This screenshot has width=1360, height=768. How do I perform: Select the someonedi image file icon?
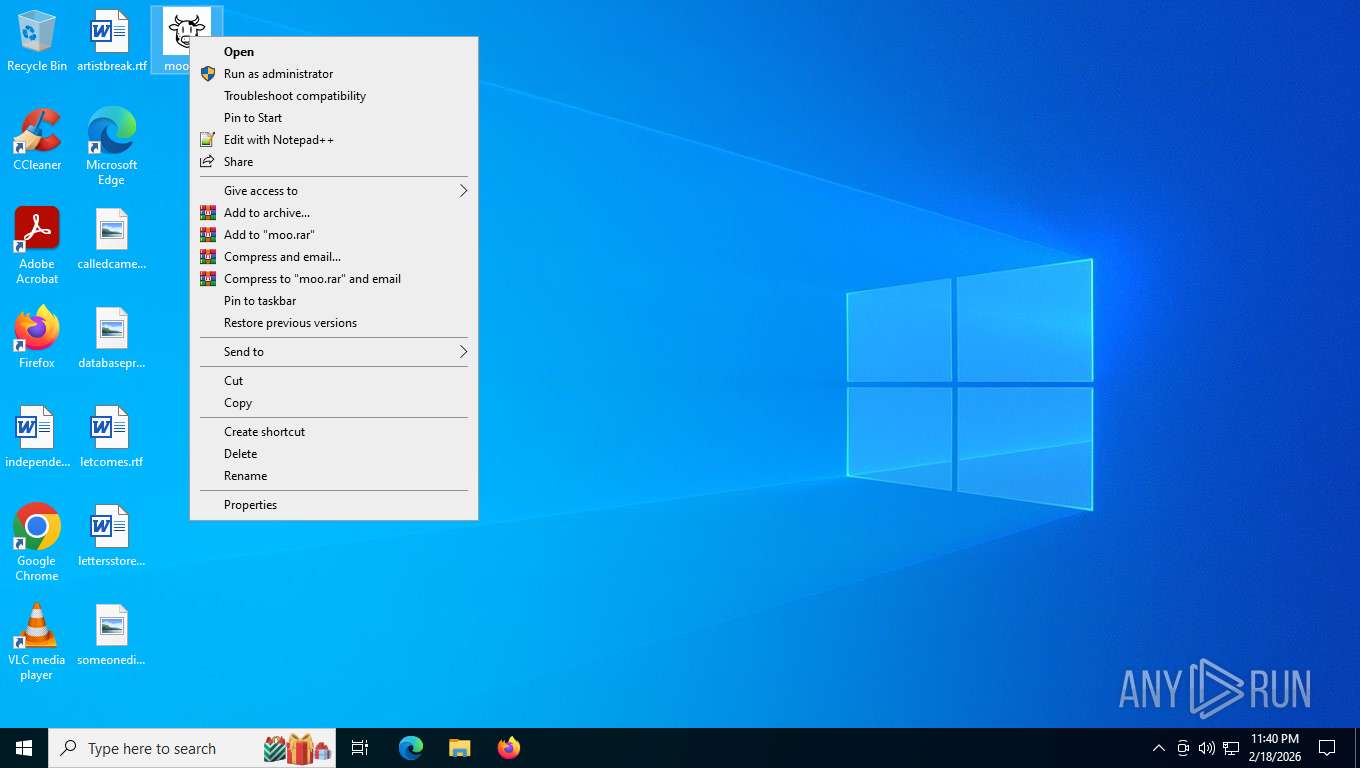click(x=111, y=635)
